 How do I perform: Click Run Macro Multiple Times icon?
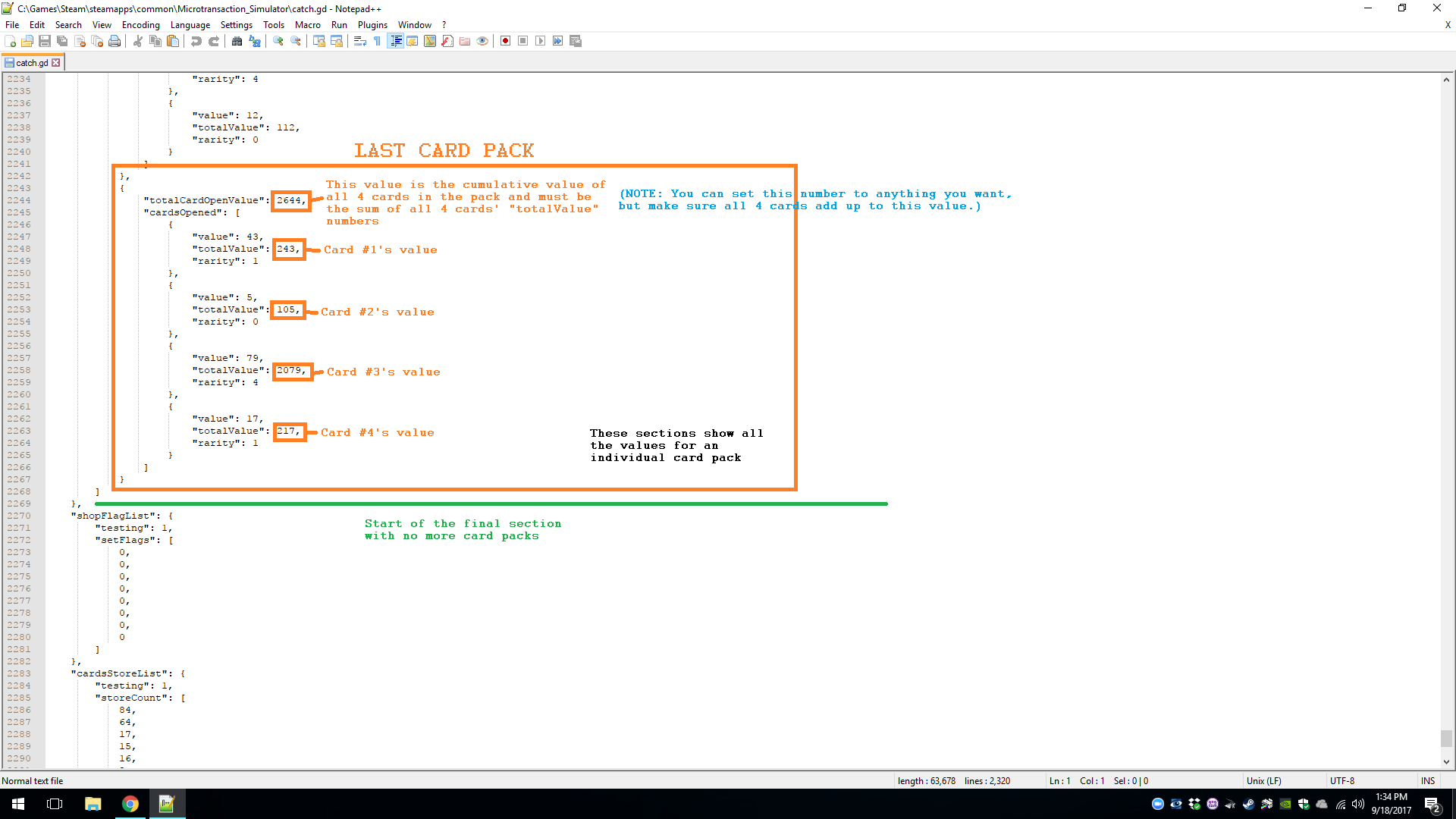click(558, 41)
